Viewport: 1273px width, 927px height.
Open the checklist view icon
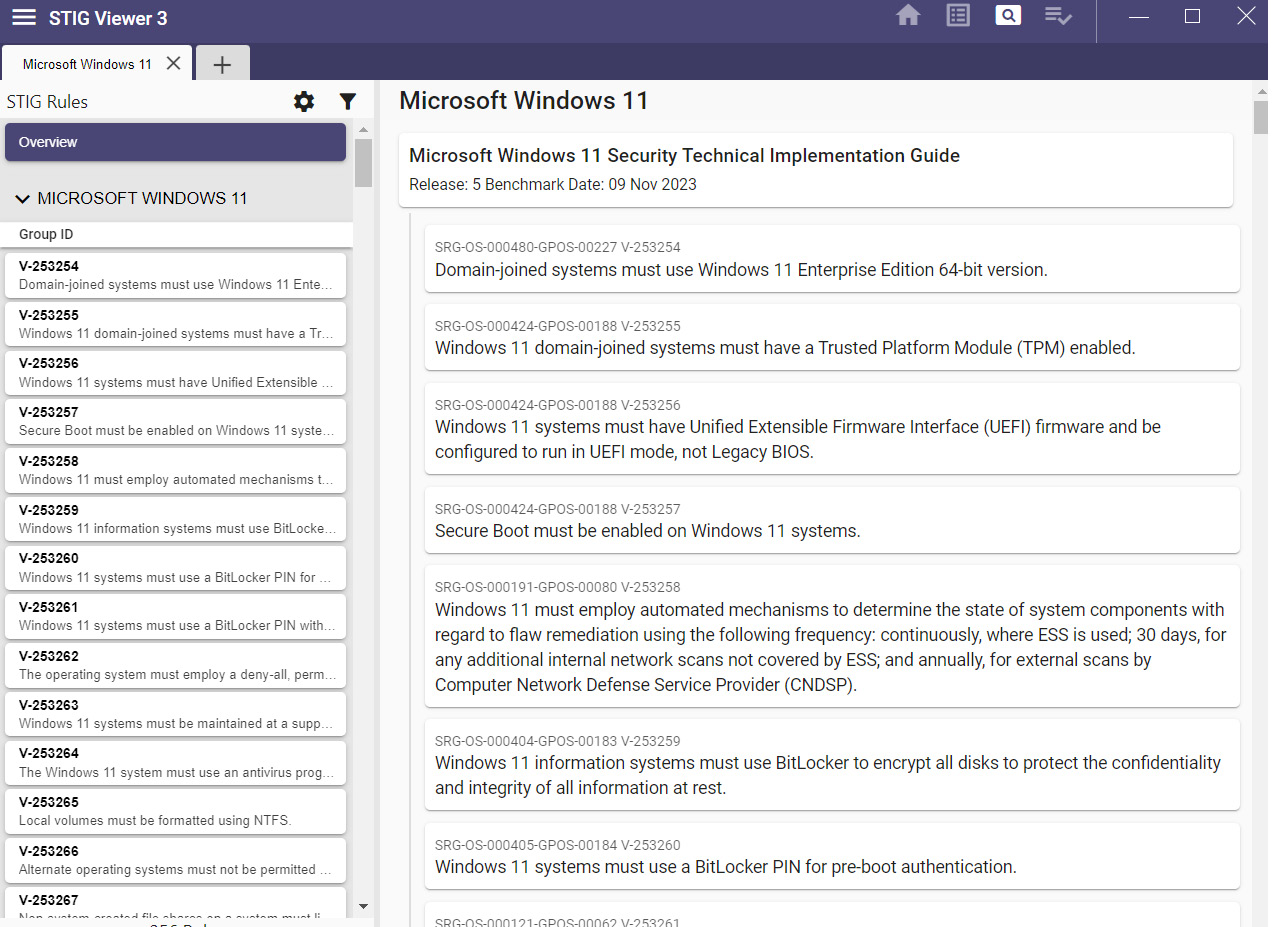958,16
